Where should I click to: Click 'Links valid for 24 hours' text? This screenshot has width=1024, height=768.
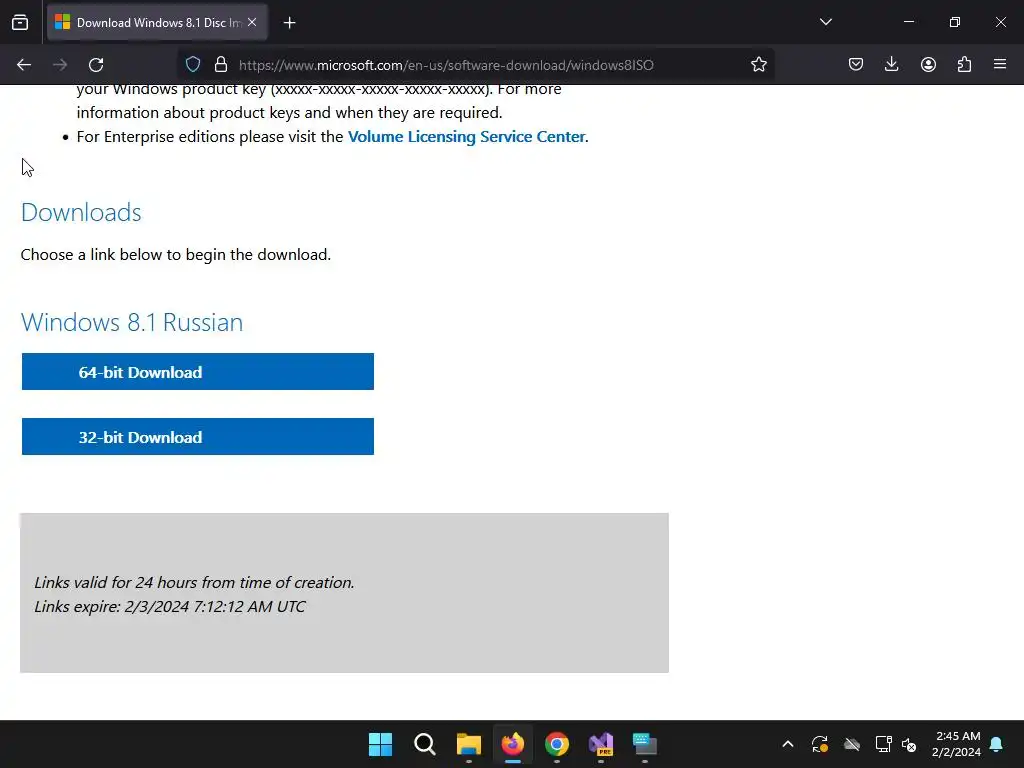(x=194, y=583)
